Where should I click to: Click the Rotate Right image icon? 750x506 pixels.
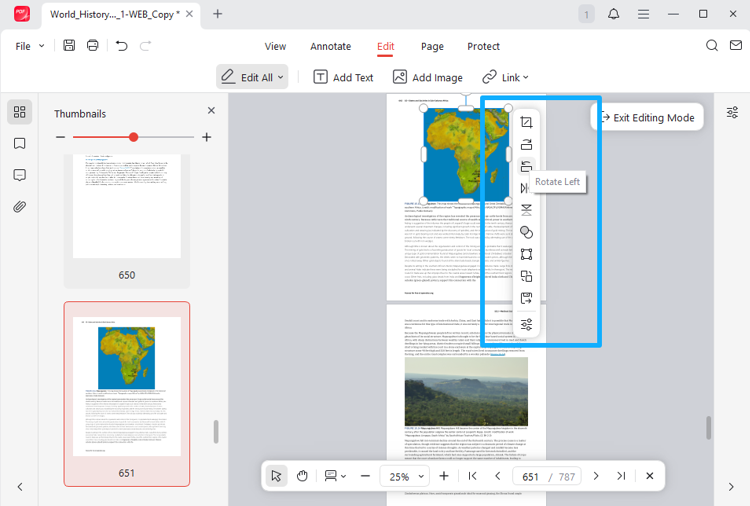pos(526,144)
